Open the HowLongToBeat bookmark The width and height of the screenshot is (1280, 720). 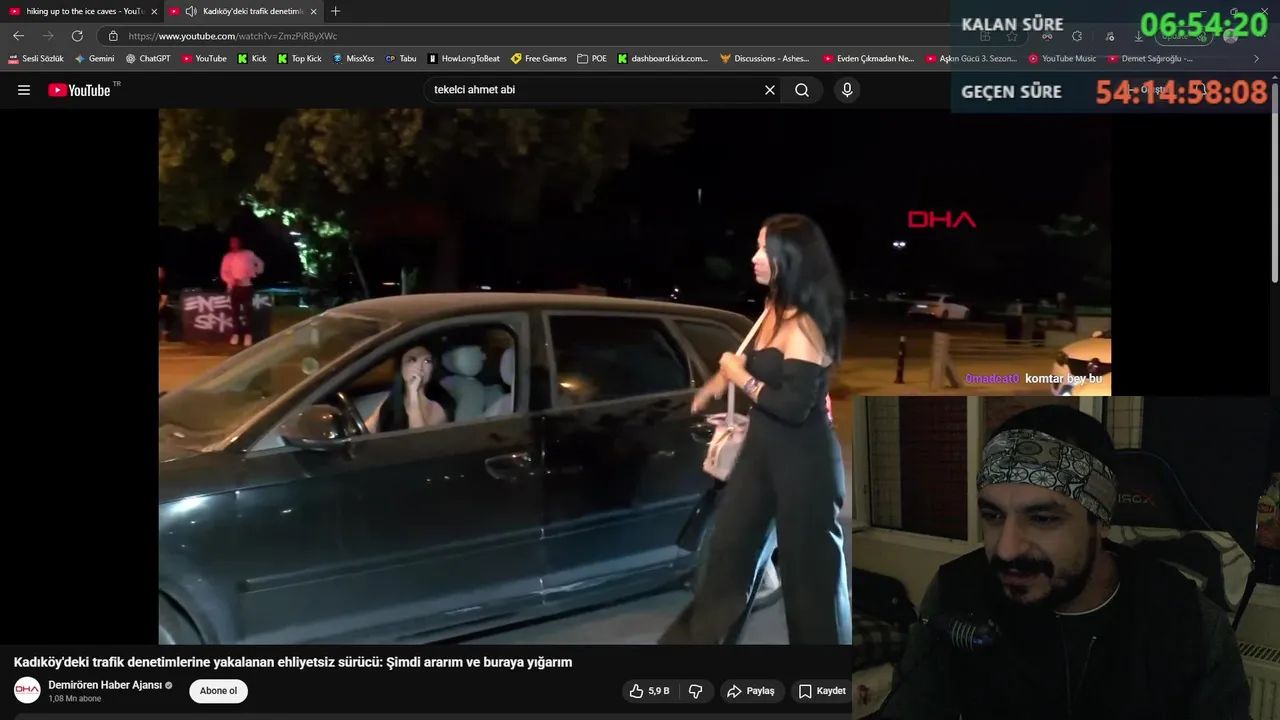464,59
